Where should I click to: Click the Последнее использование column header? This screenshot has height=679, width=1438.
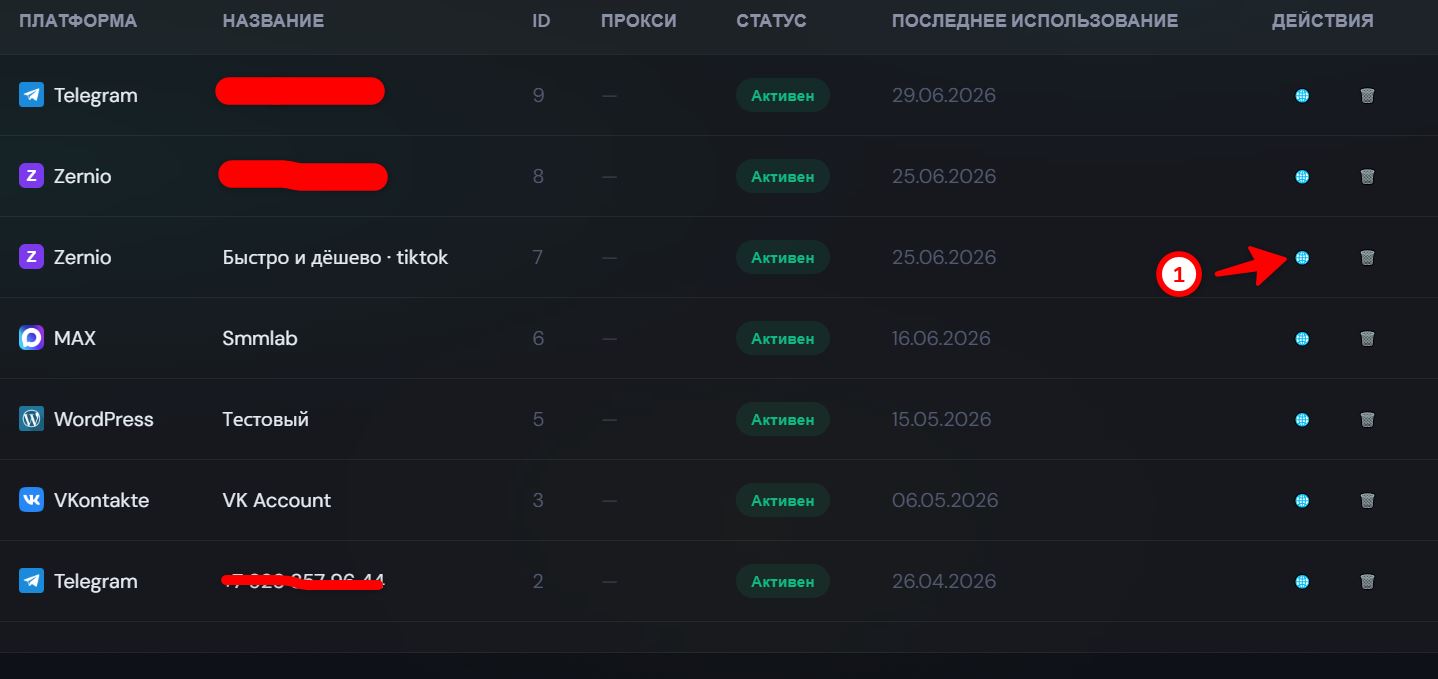tap(1035, 21)
